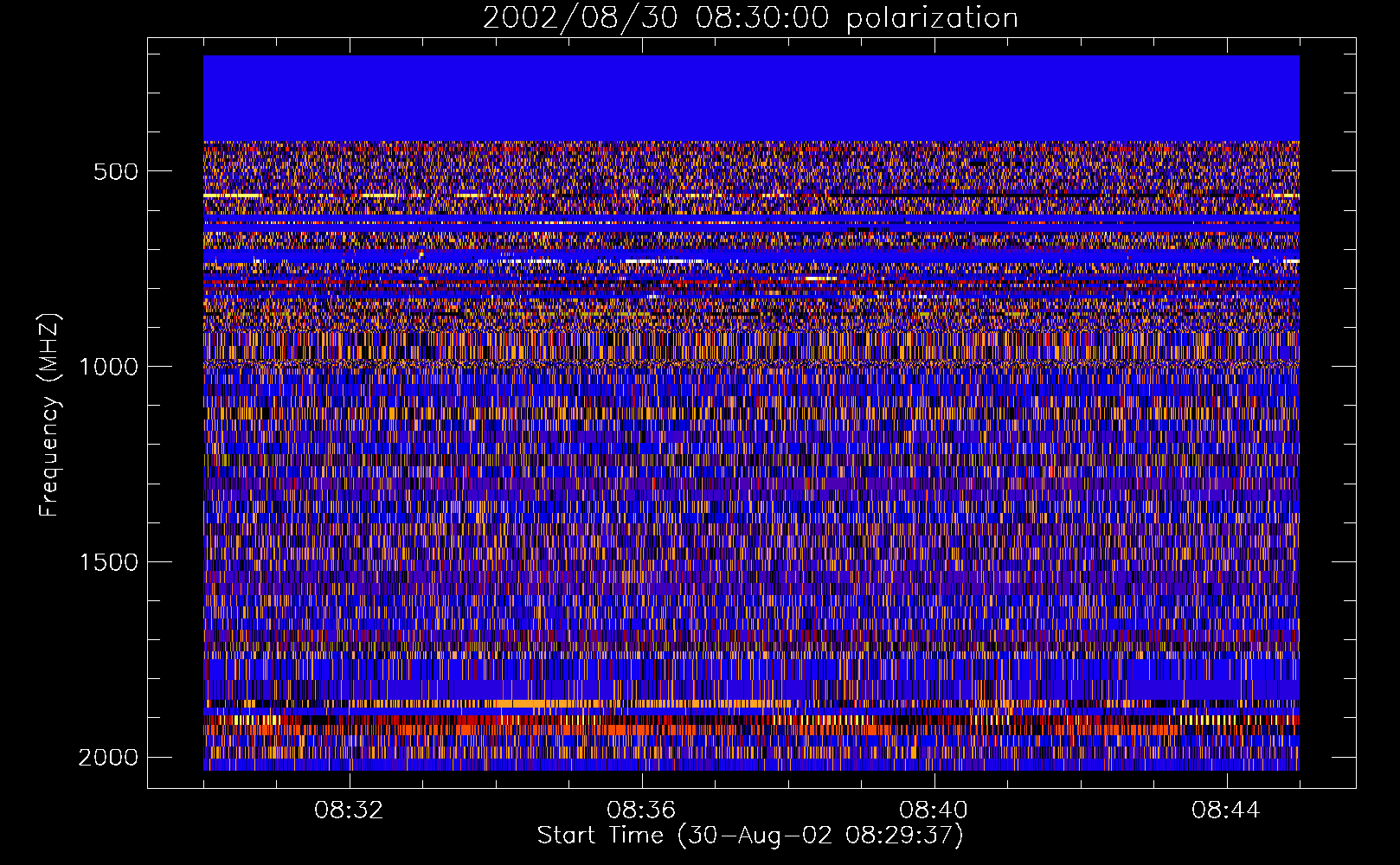Click the 1500 frequency tick label
This screenshot has height=865, width=1400.
point(109,562)
